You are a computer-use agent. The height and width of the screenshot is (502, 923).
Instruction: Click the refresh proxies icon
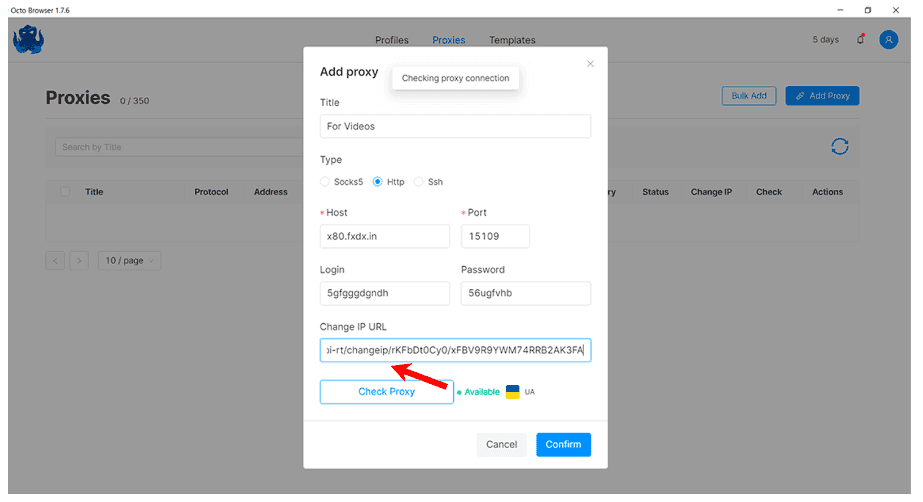click(840, 147)
